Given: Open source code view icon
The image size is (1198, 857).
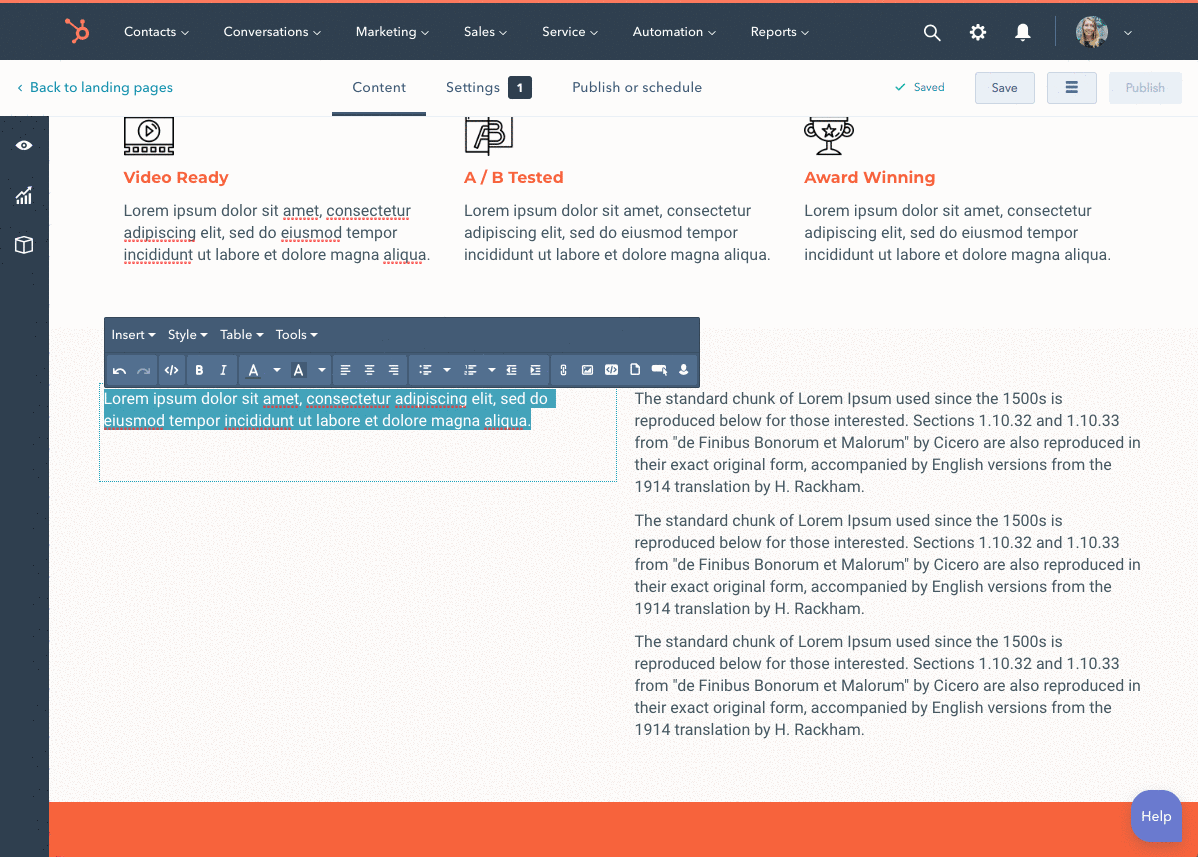Looking at the screenshot, I should click(171, 370).
